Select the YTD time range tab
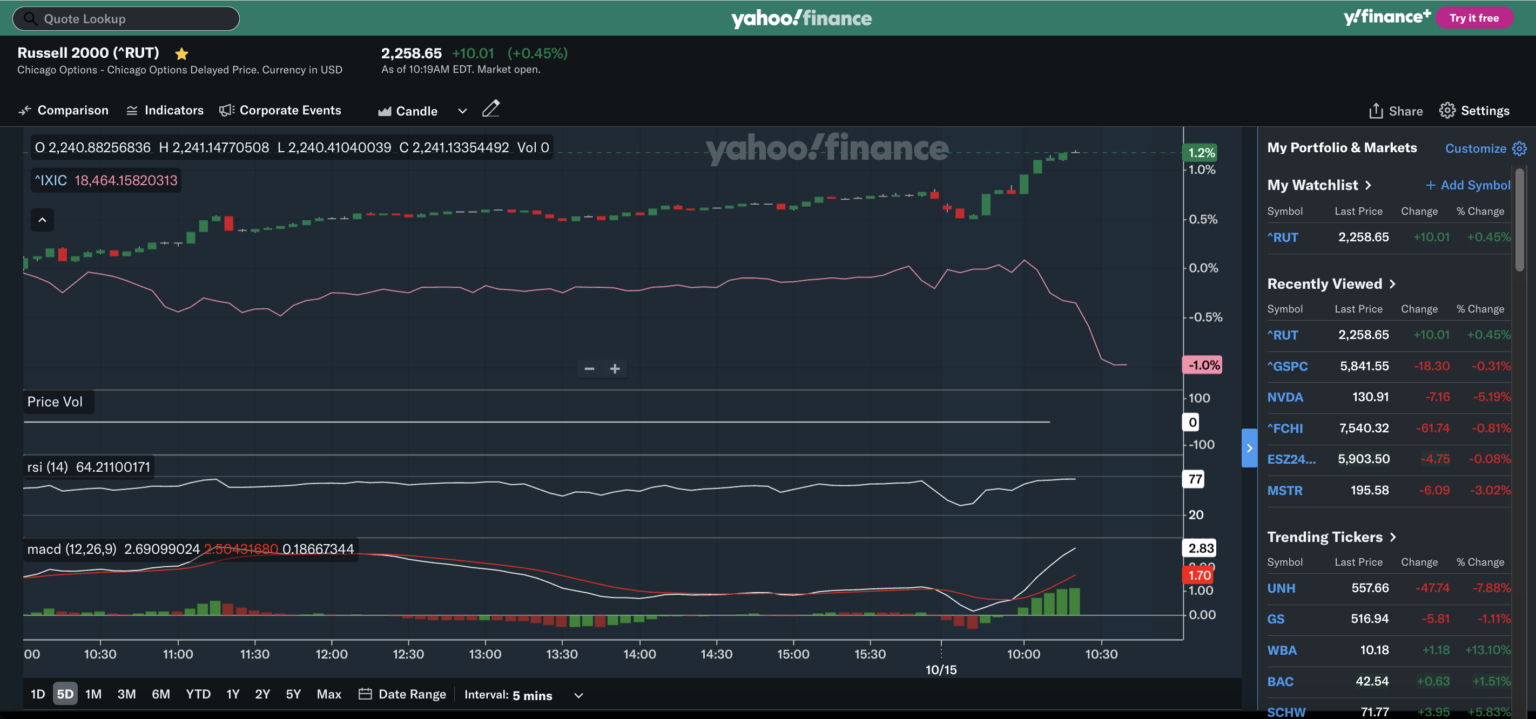The height and width of the screenshot is (719, 1536). point(198,694)
